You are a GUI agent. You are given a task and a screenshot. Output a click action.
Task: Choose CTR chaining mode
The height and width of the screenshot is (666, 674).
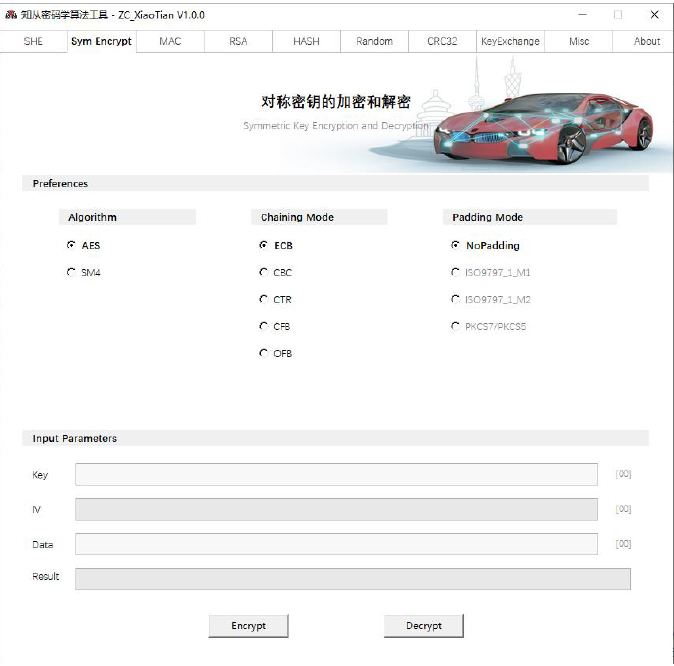coord(264,299)
